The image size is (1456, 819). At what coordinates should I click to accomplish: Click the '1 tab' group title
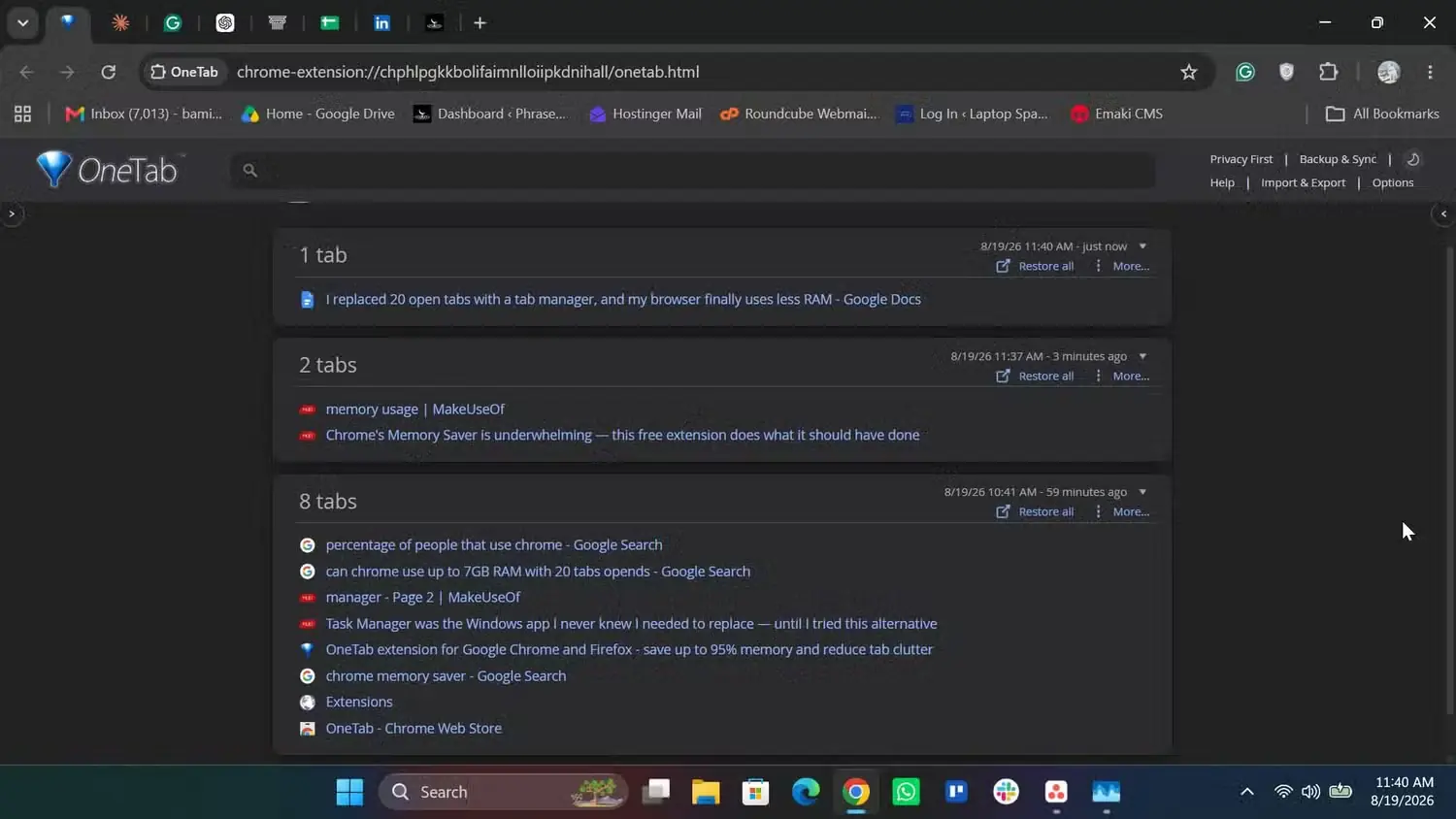click(x=323, y=254)
